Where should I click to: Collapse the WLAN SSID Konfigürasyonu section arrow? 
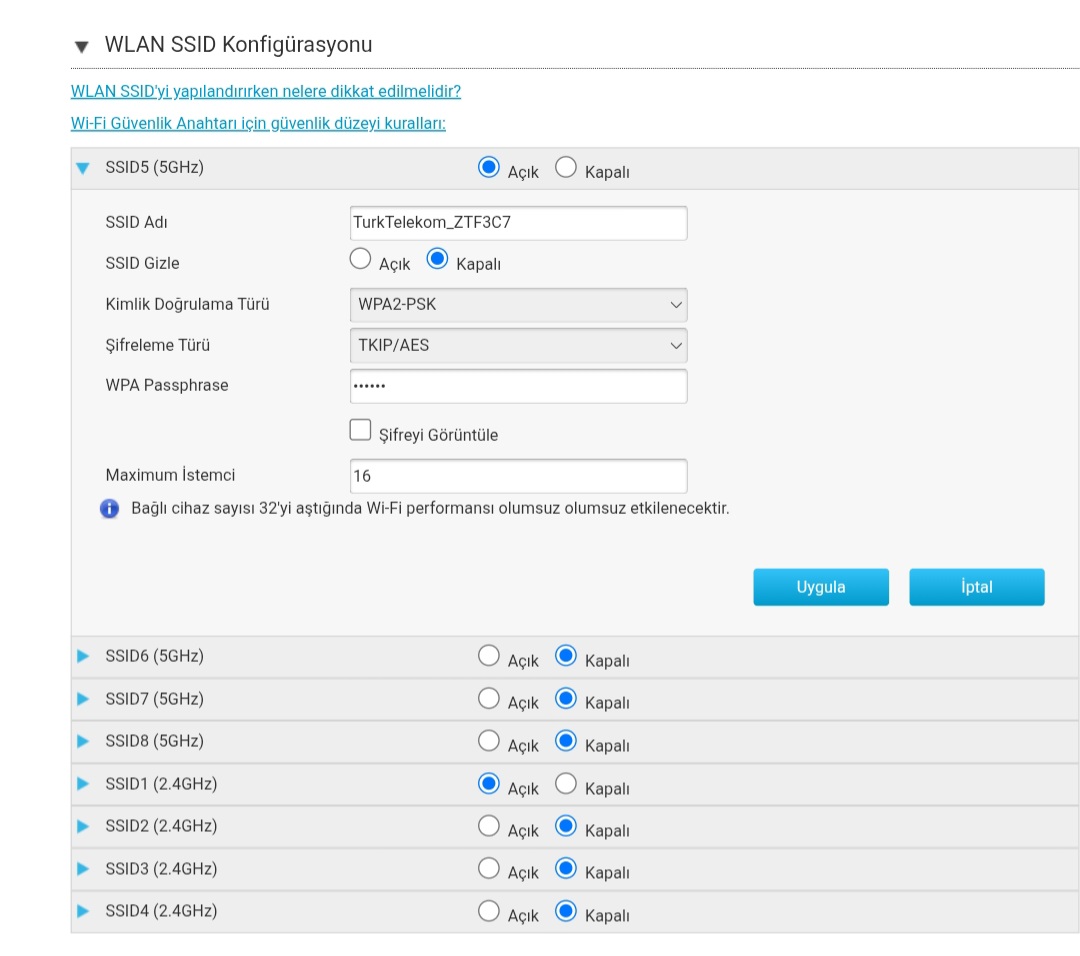[81, 47]
